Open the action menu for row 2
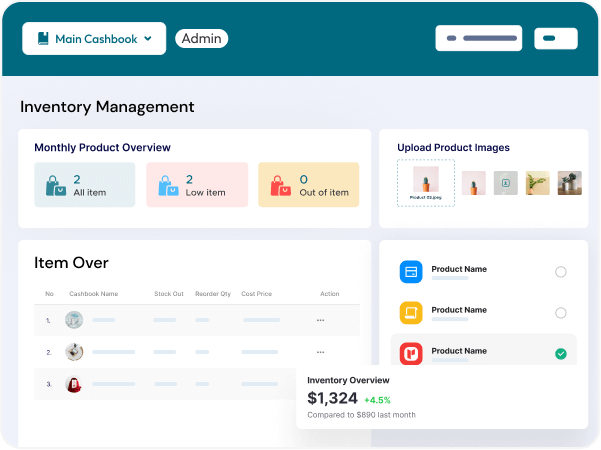 (320, 352)
